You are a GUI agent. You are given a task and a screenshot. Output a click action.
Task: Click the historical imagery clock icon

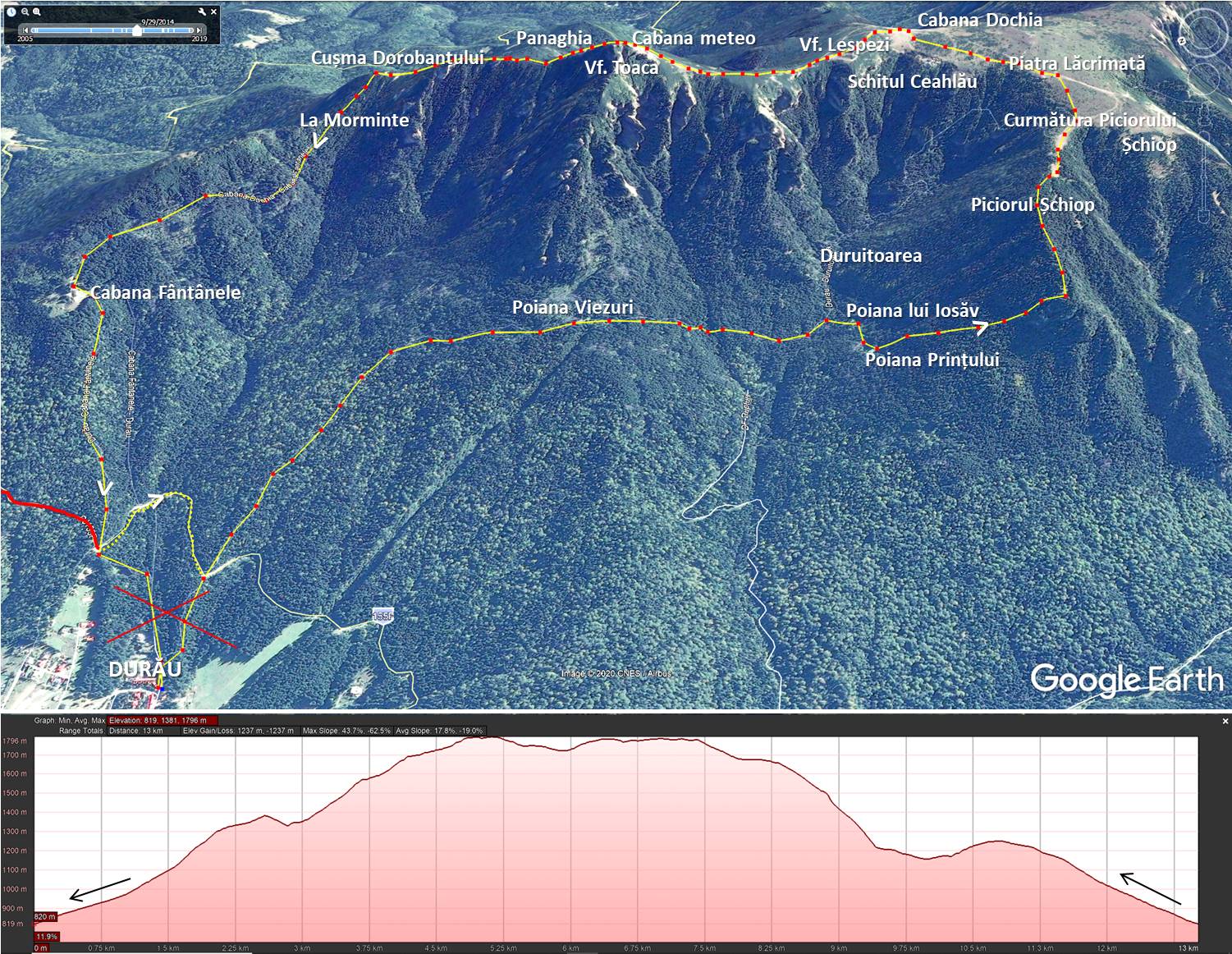tap(11, 11)
